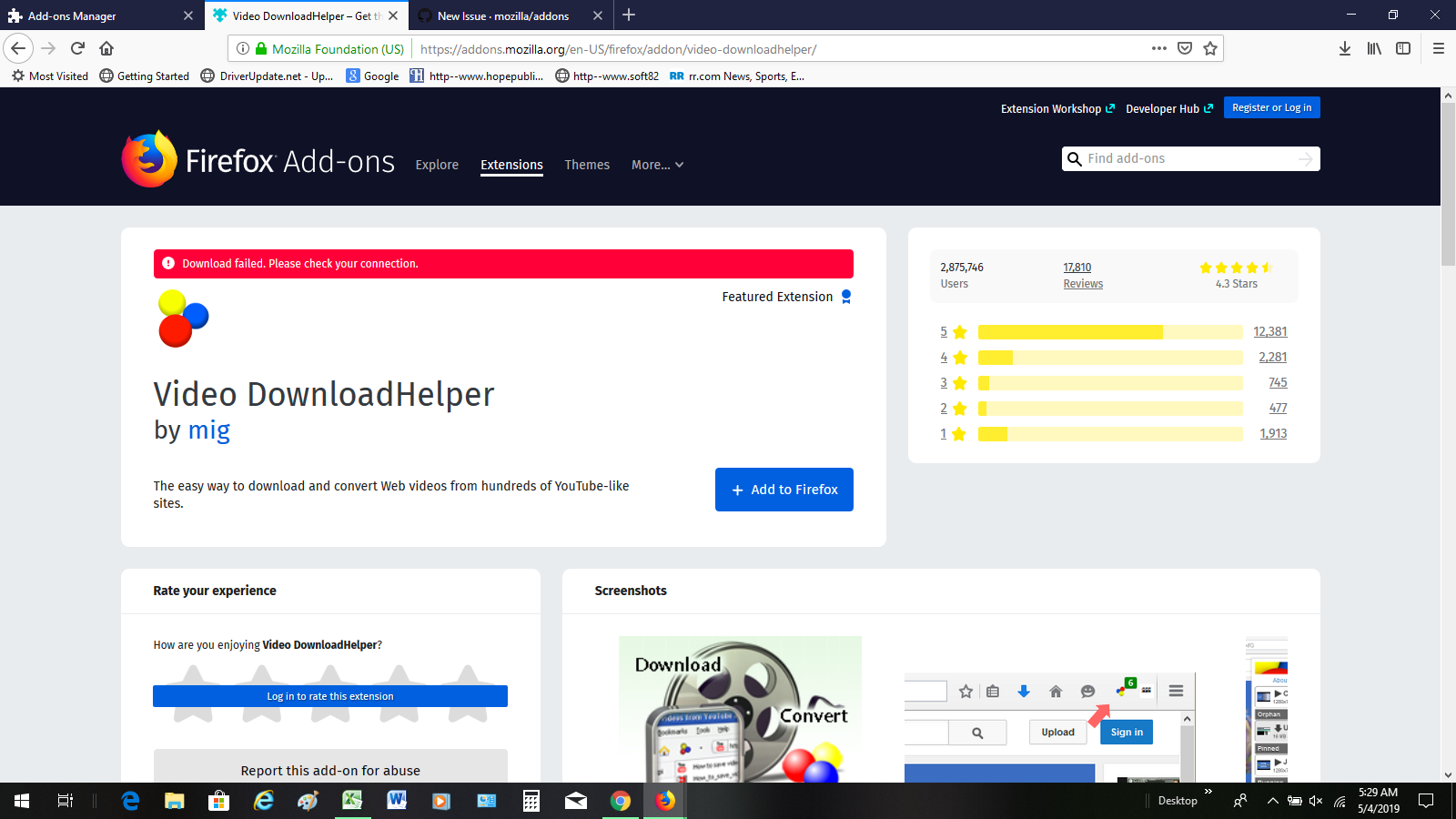Switch to the Themes section
The image size is (1456, 819).
click(x=587, y=165)
